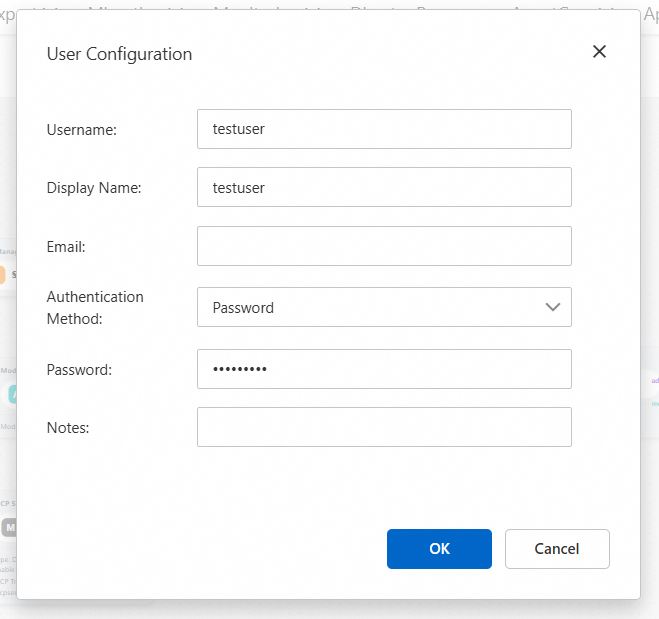The image size is (659, 619).
Task: Close the User Configuration dialog
Action: [x=599, y=52]
